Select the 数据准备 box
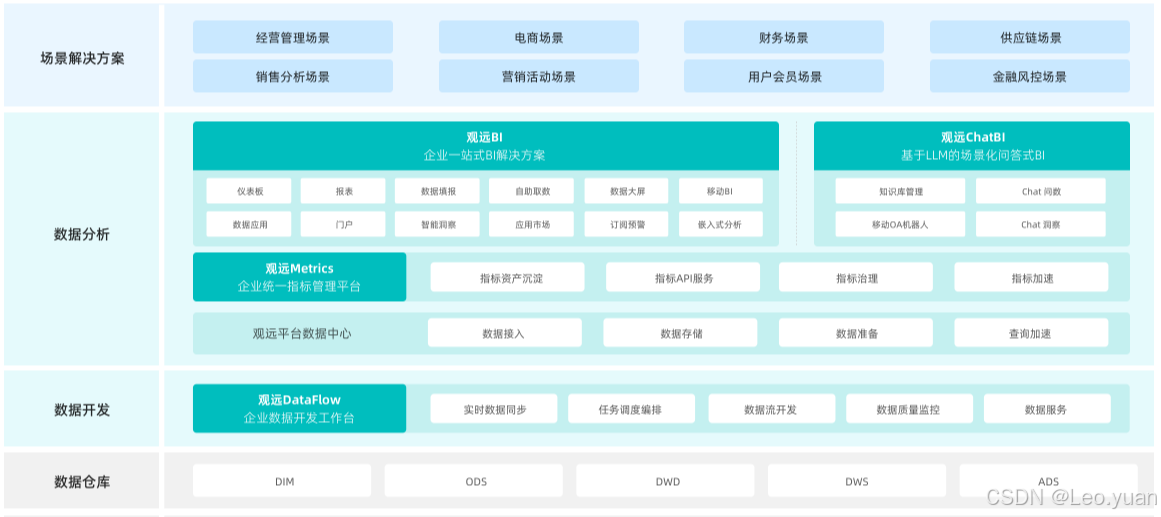The image size is (1161, 517). coord(856,333)
